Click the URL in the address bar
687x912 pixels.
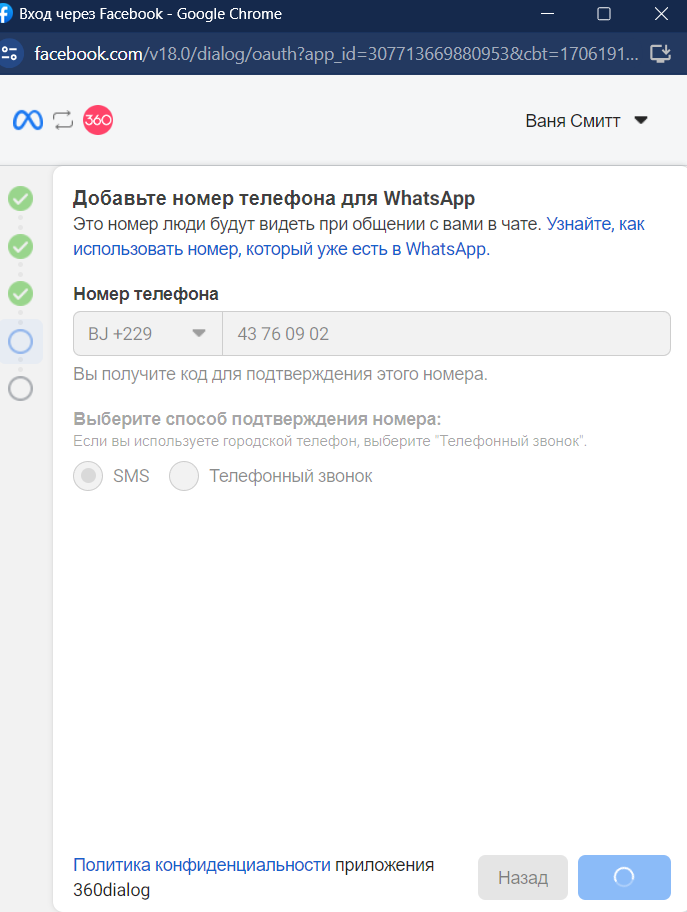336,54
